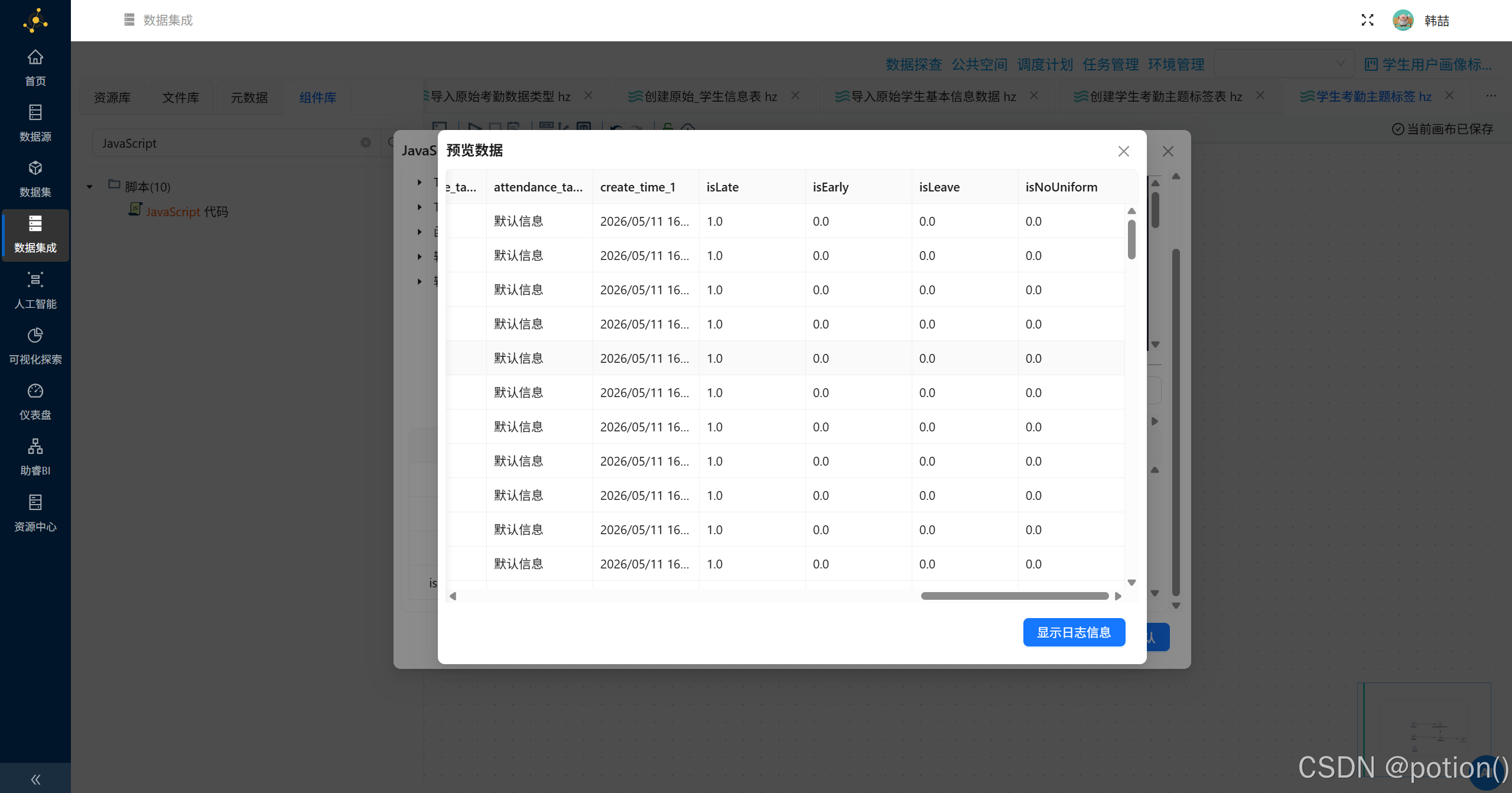Close the 导入原始考勤数据类型 hz tab
Viewport: 1512px width, 793px height.
(x=588, y=95)
